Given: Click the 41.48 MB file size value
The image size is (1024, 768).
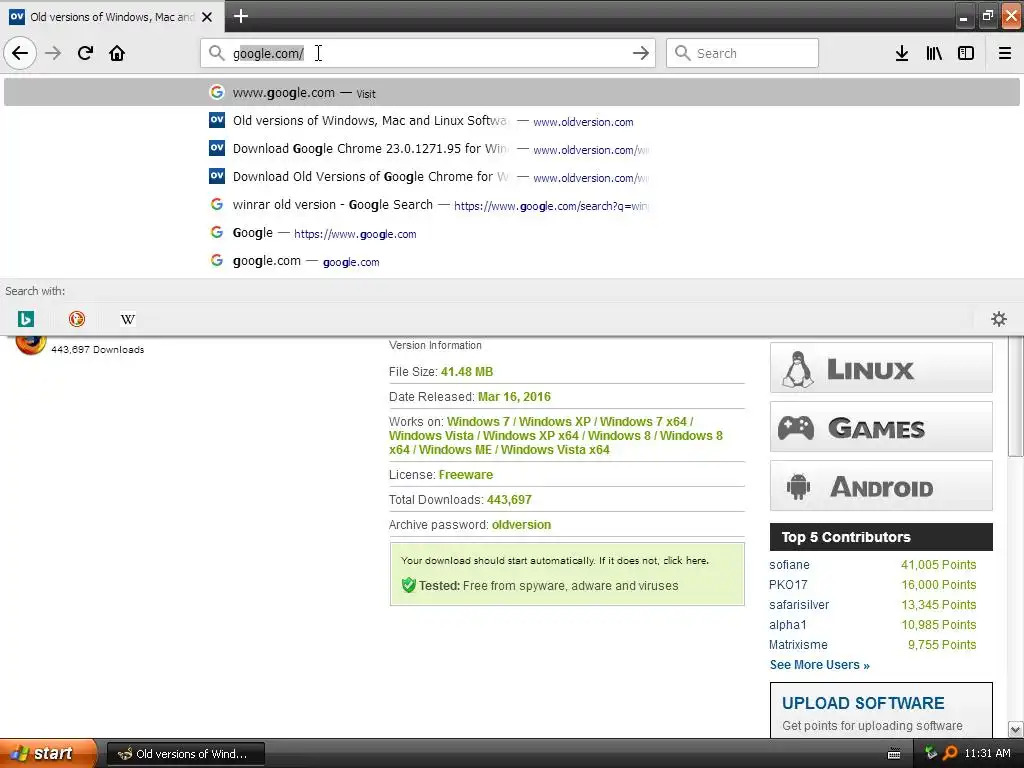Looking at the screenshot, I should [467, 372].
